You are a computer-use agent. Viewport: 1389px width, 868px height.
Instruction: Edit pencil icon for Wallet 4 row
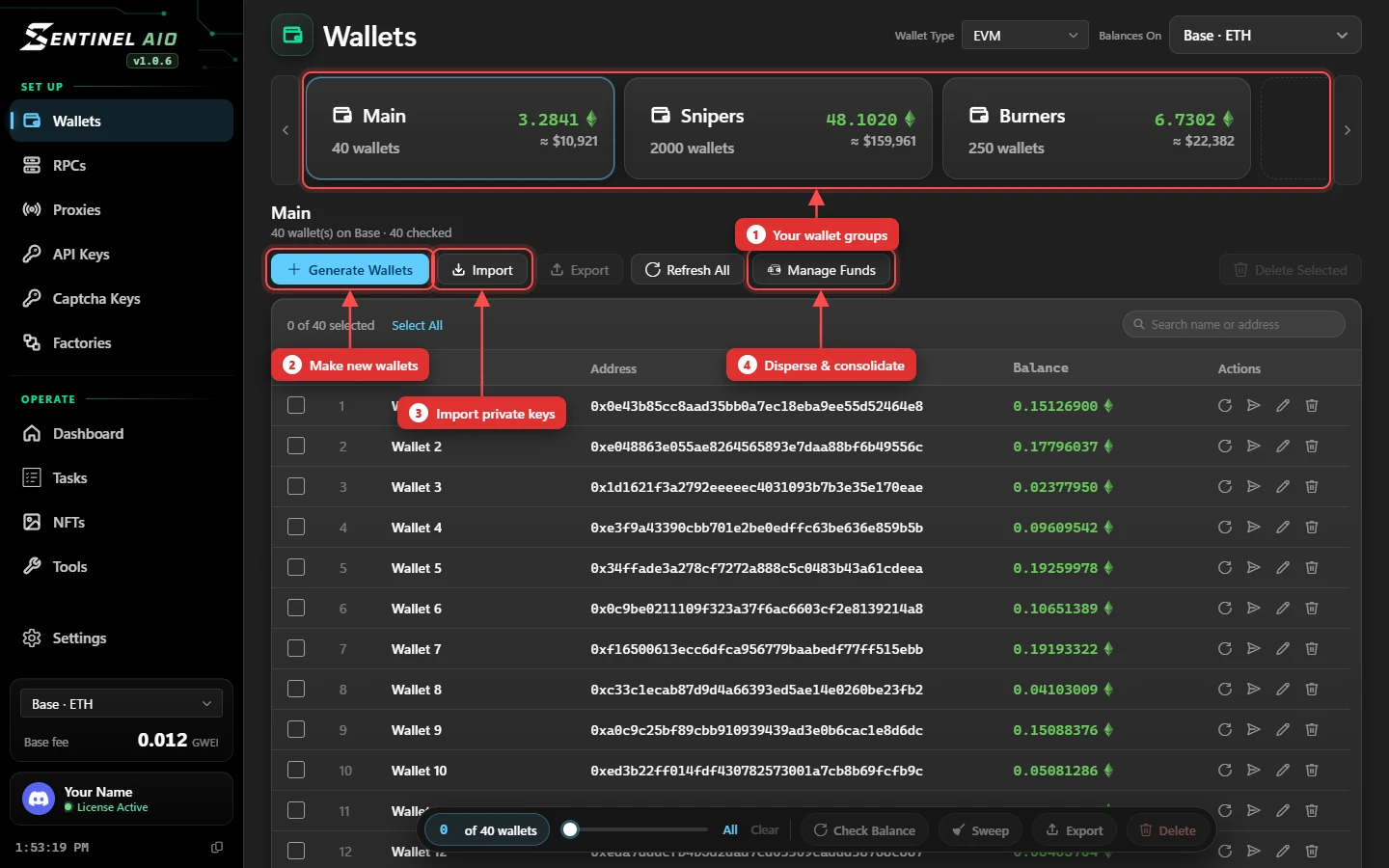[x=1282, y=528]
